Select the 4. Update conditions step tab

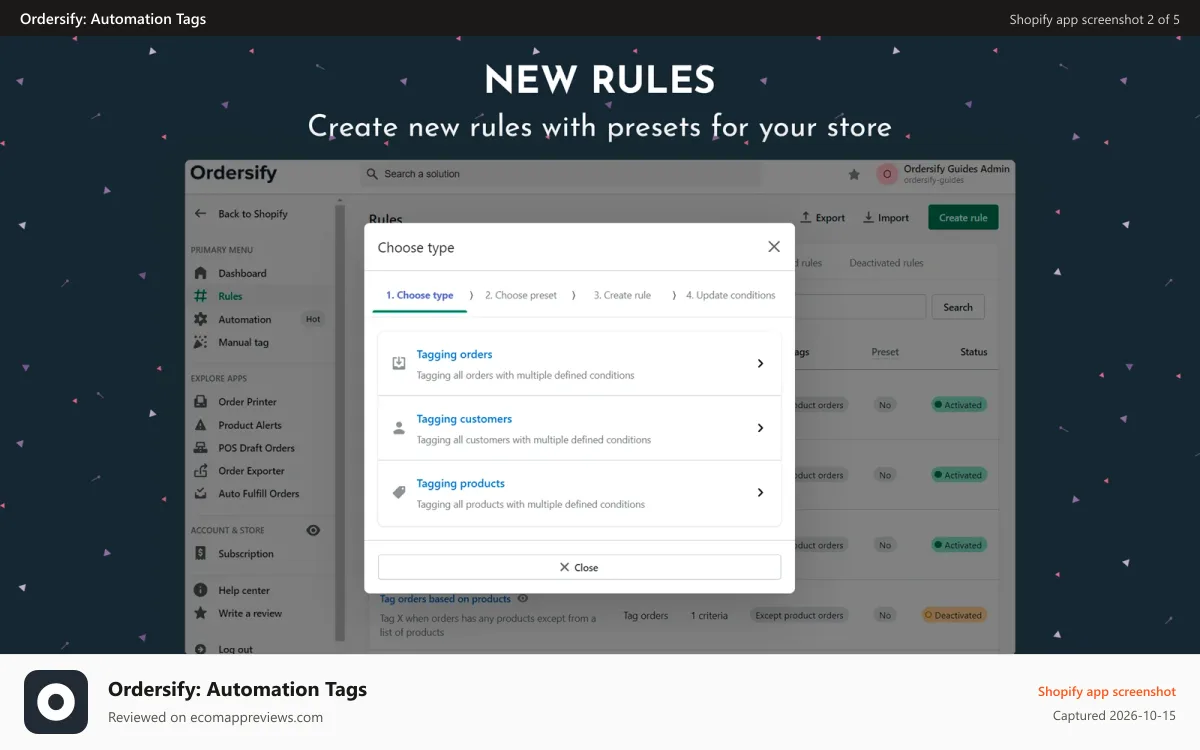click(x=731, y=295)
